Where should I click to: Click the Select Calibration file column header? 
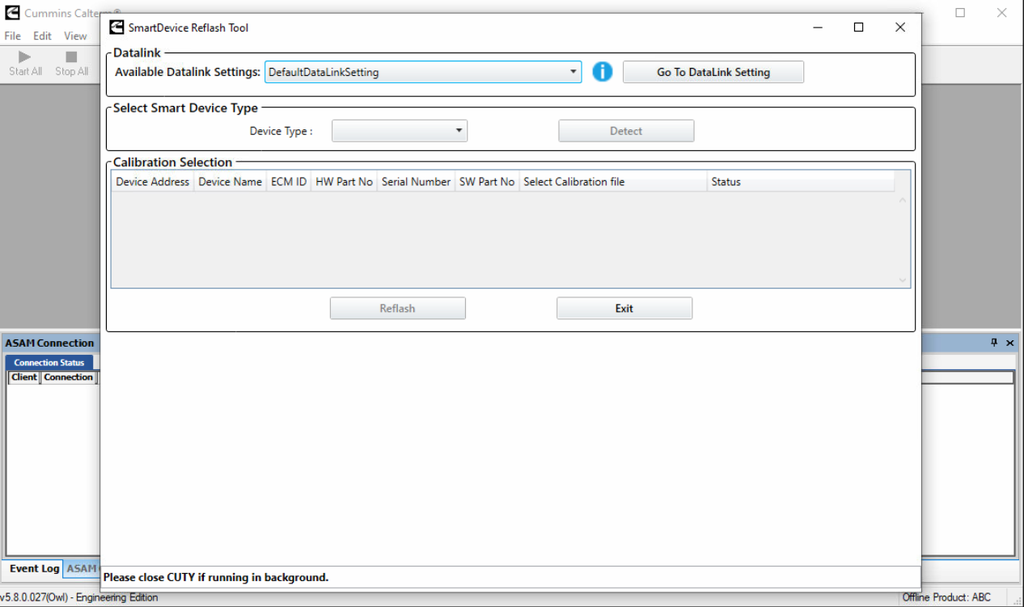point(612,182)
